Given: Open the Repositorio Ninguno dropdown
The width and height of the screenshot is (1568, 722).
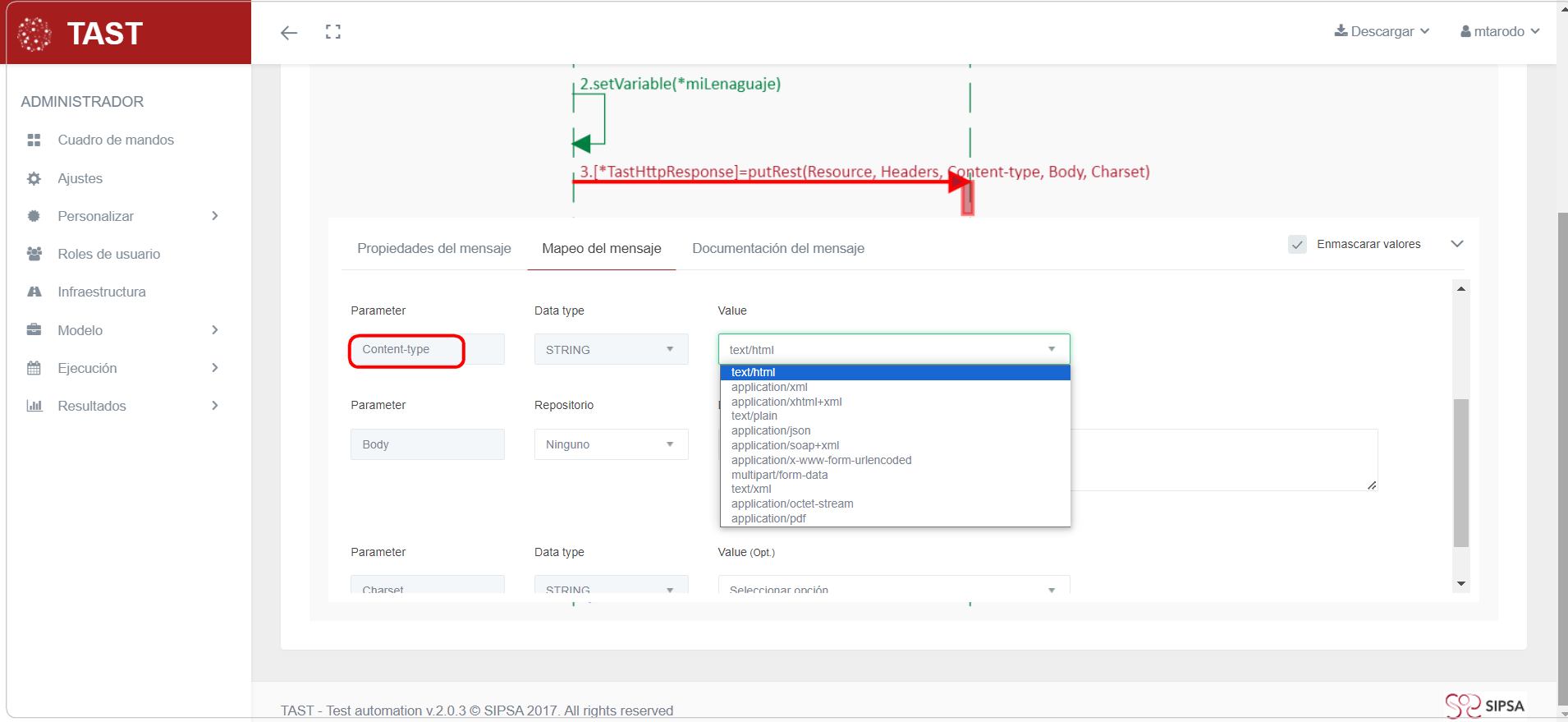Looking at the screenshot, I should pos(610,444).
